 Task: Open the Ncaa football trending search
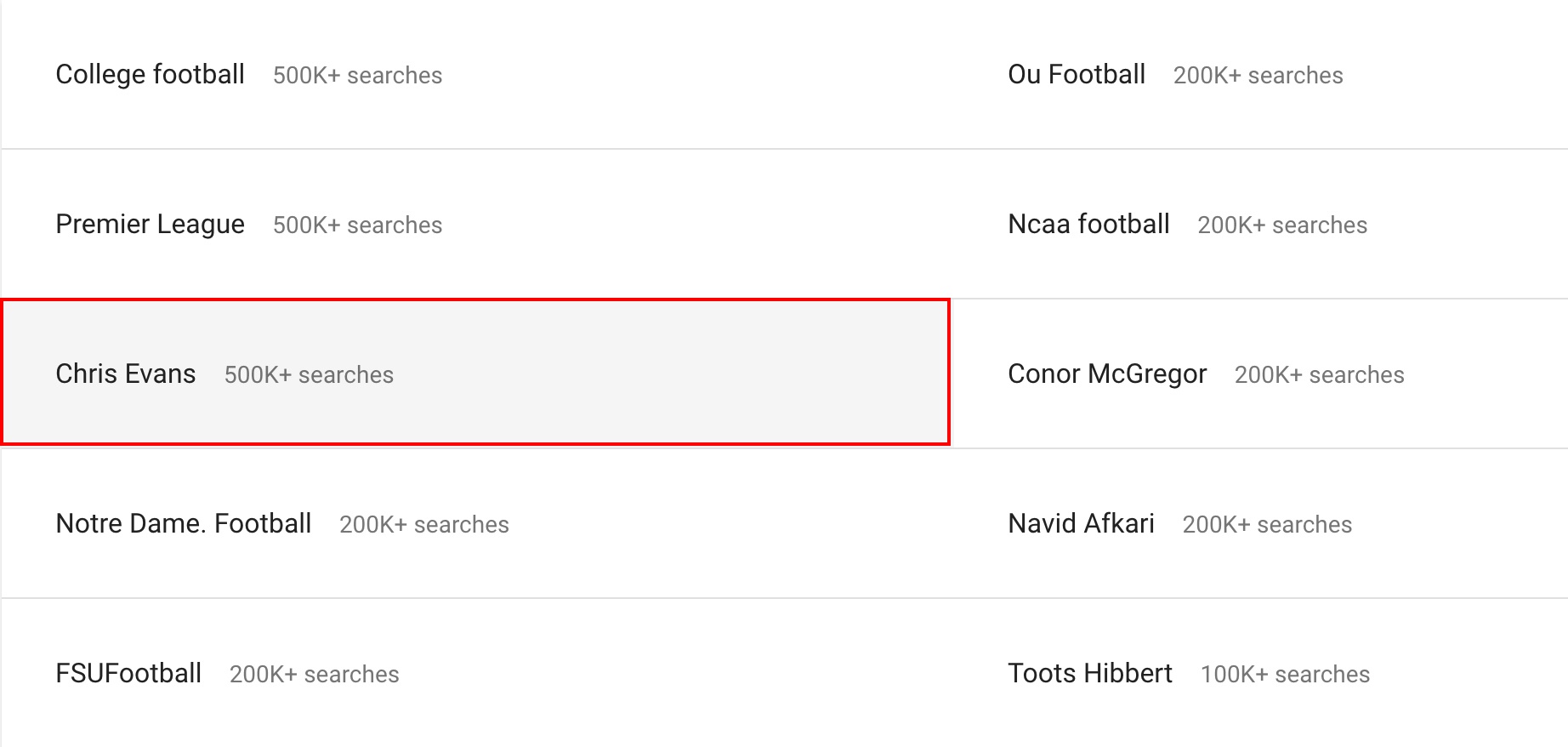[x=1088, y=225]
